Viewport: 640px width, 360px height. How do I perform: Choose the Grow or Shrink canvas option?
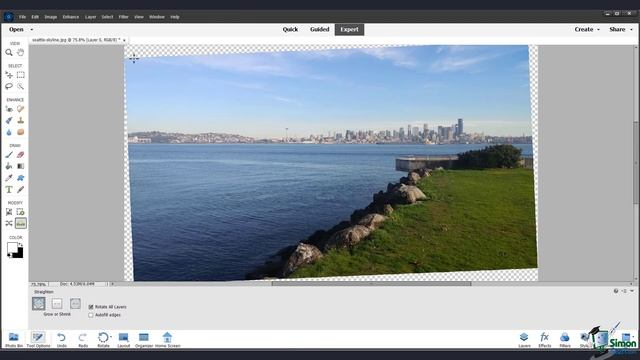[39, 303]
